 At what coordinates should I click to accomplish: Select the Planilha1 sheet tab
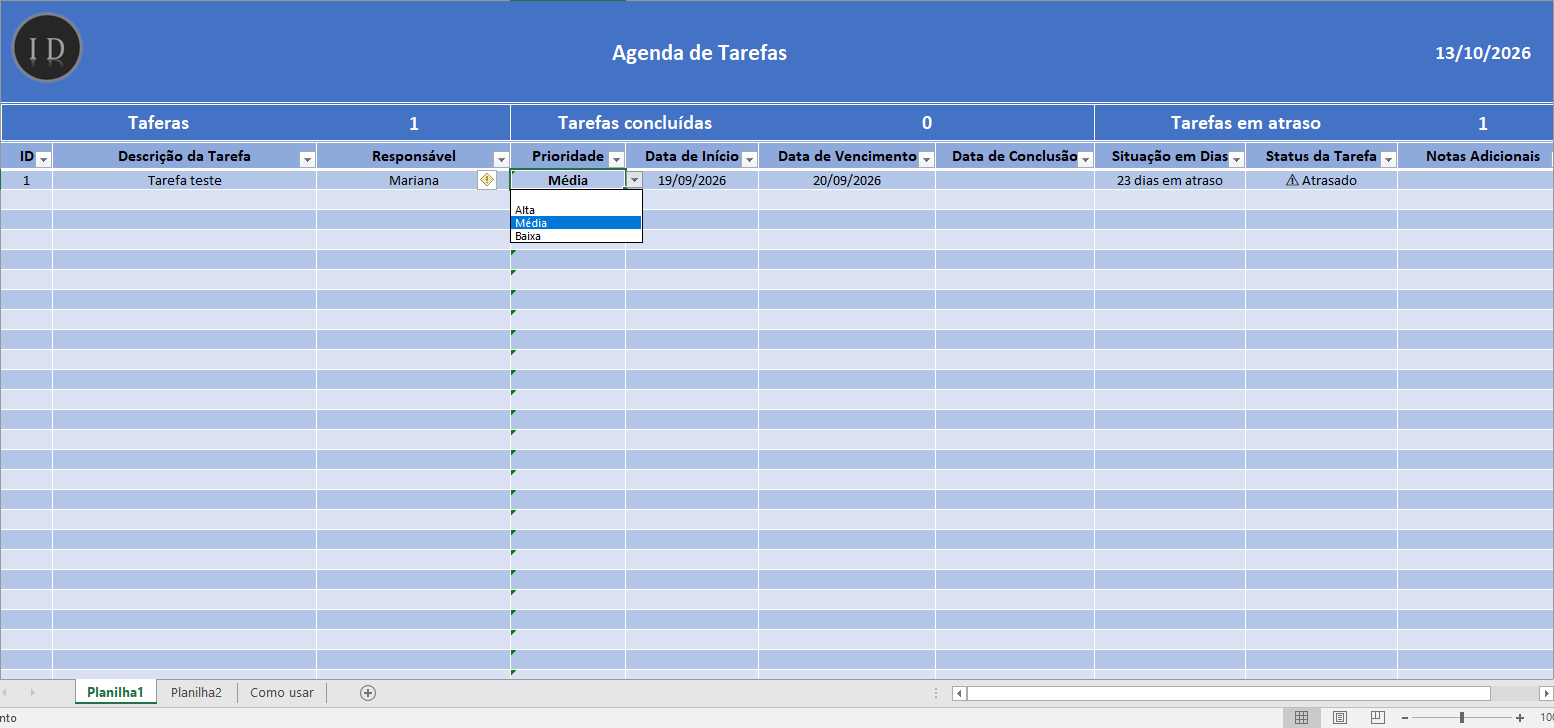click(x=115, y=692)
